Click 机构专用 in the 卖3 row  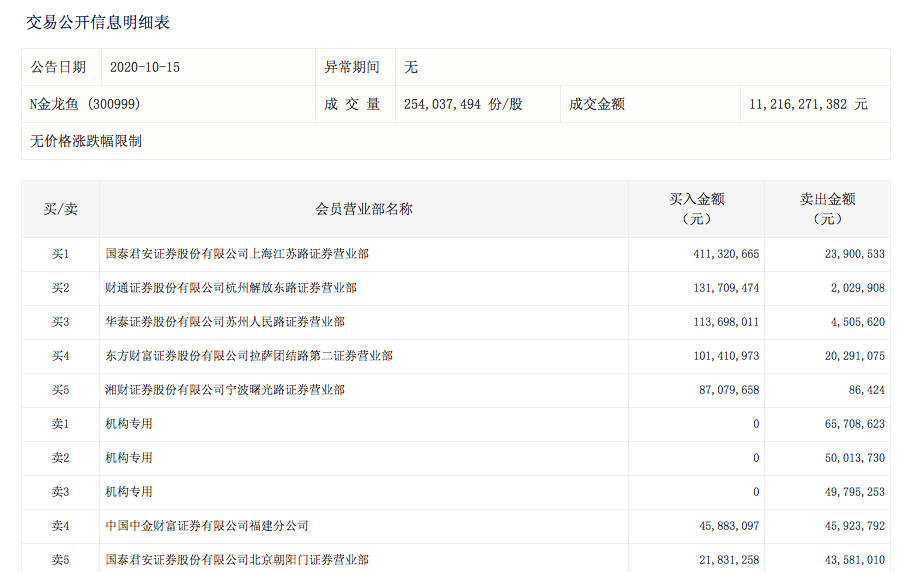(129, 491)
